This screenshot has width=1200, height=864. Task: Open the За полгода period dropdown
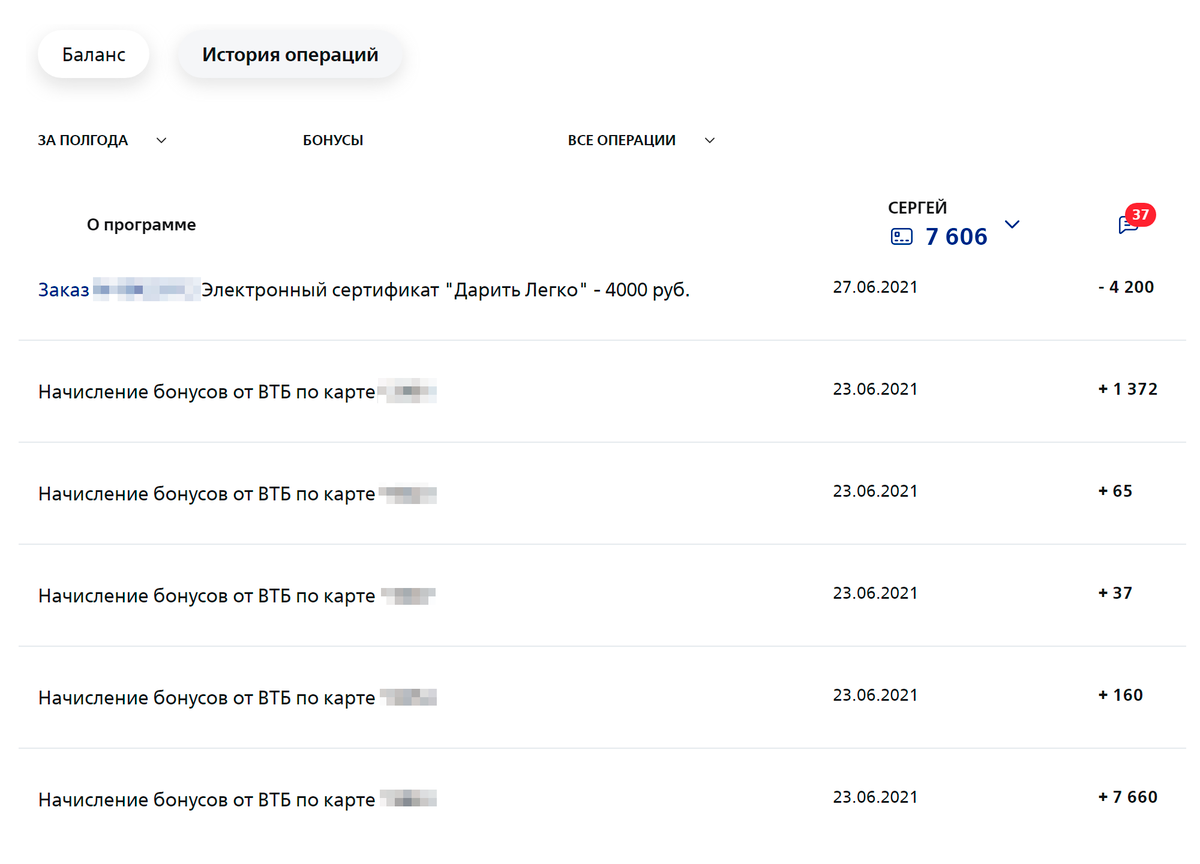101,140
